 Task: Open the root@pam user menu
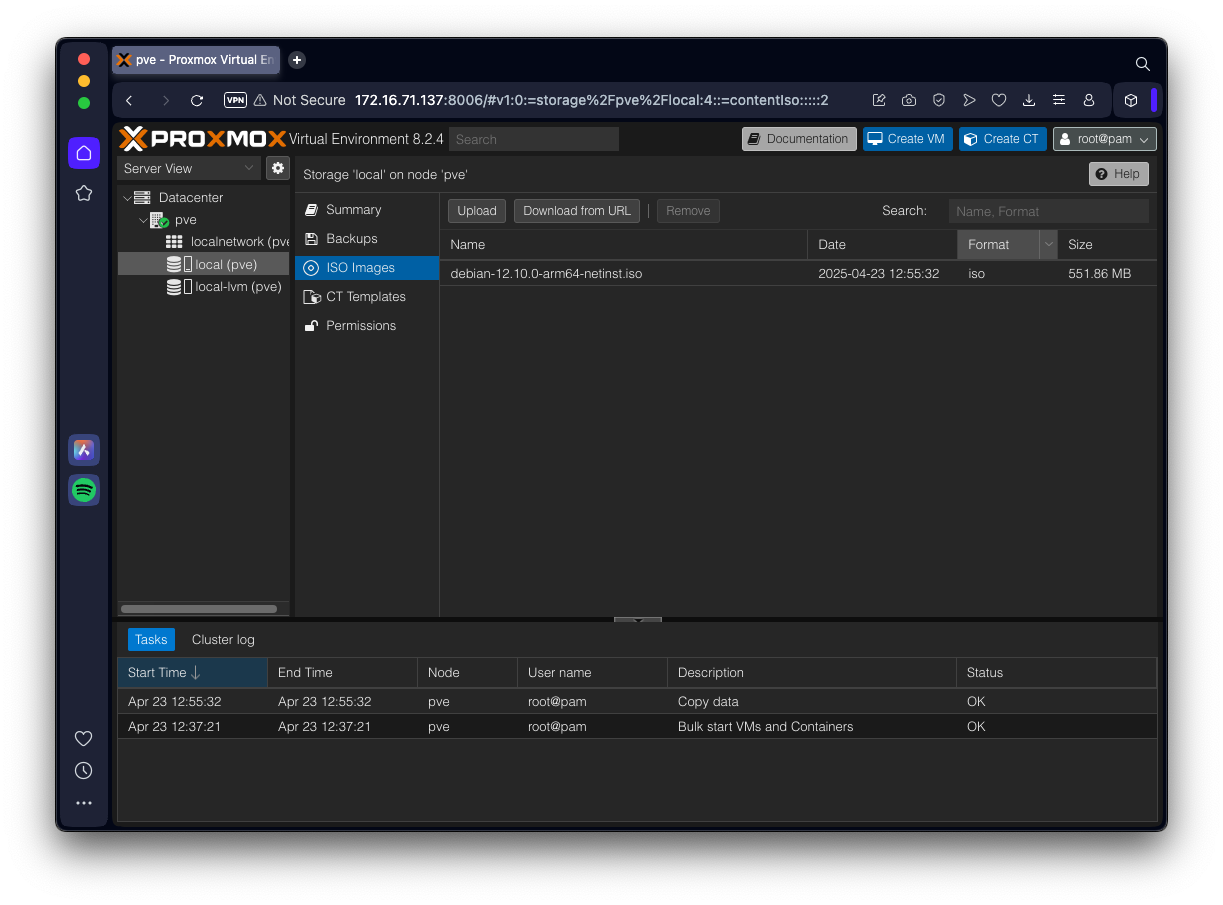[x=1104, y=139]
